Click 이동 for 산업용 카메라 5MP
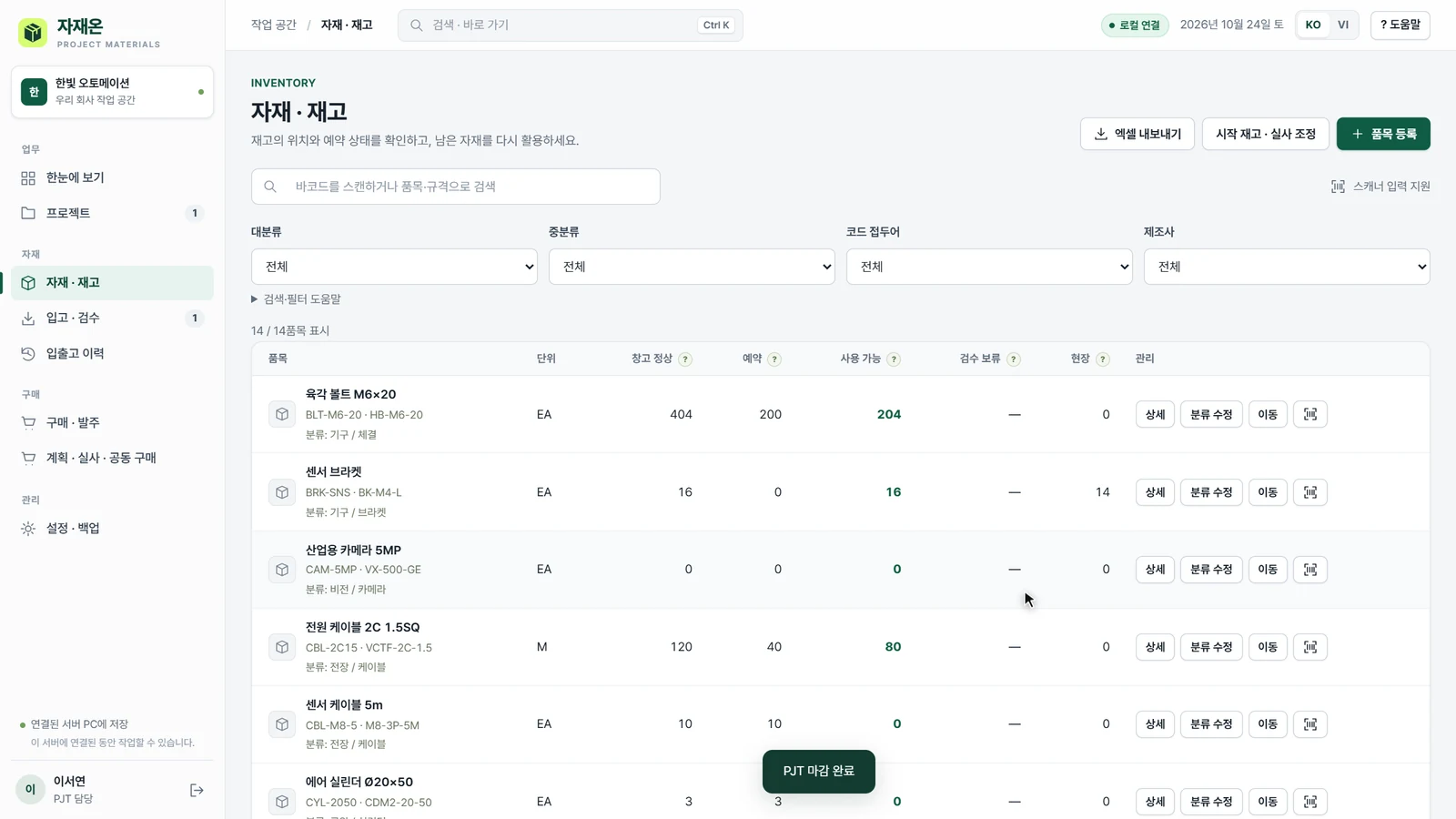 click(1268, 570)
